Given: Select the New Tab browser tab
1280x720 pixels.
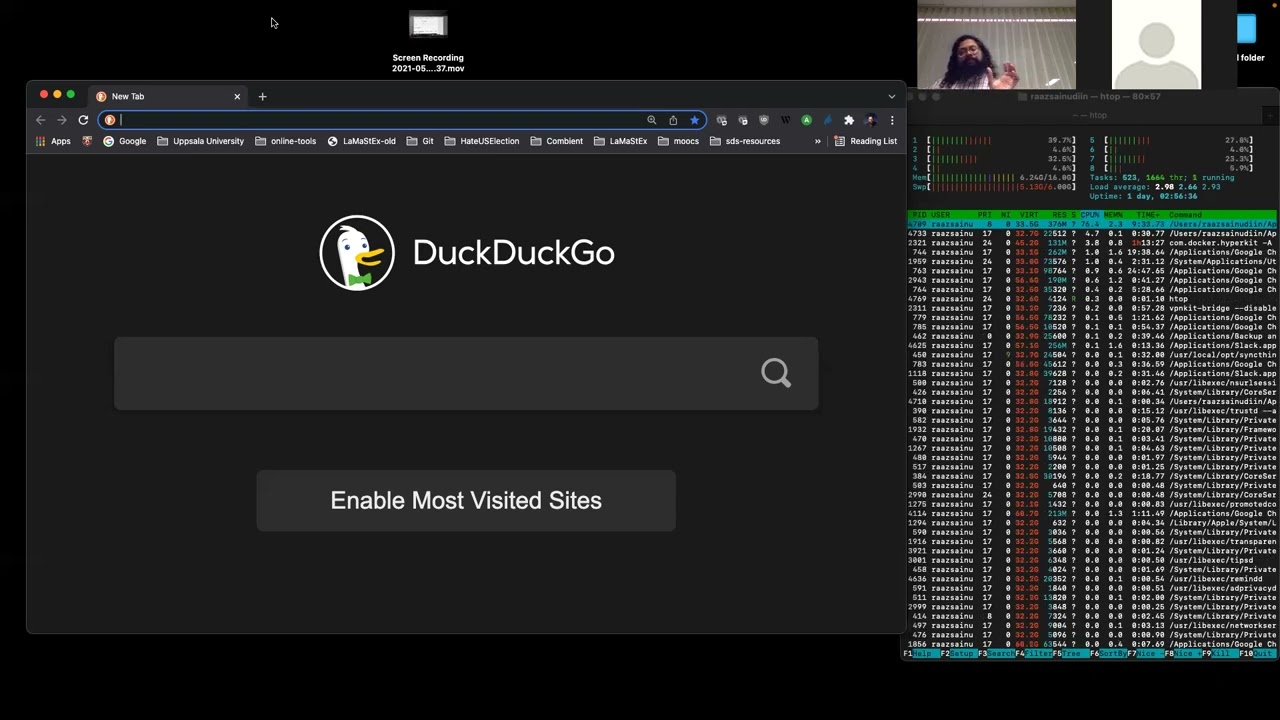Looking at the screenshot, I should click(166, 96).
